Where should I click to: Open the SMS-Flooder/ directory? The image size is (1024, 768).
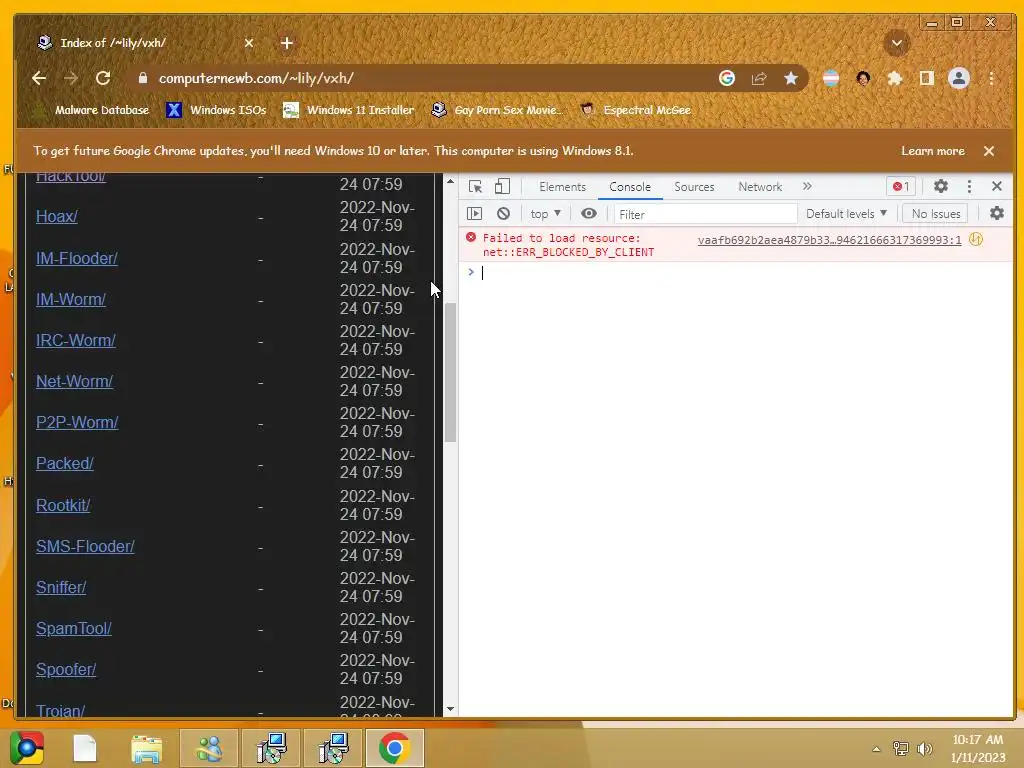coord(85,547)
